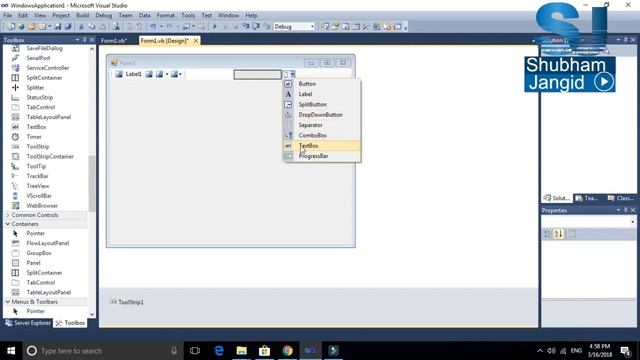This screenshot has height=360, width=640.
Task: Select Label in the ToolStrip item dropdown
Action: [x=321, y=94]
